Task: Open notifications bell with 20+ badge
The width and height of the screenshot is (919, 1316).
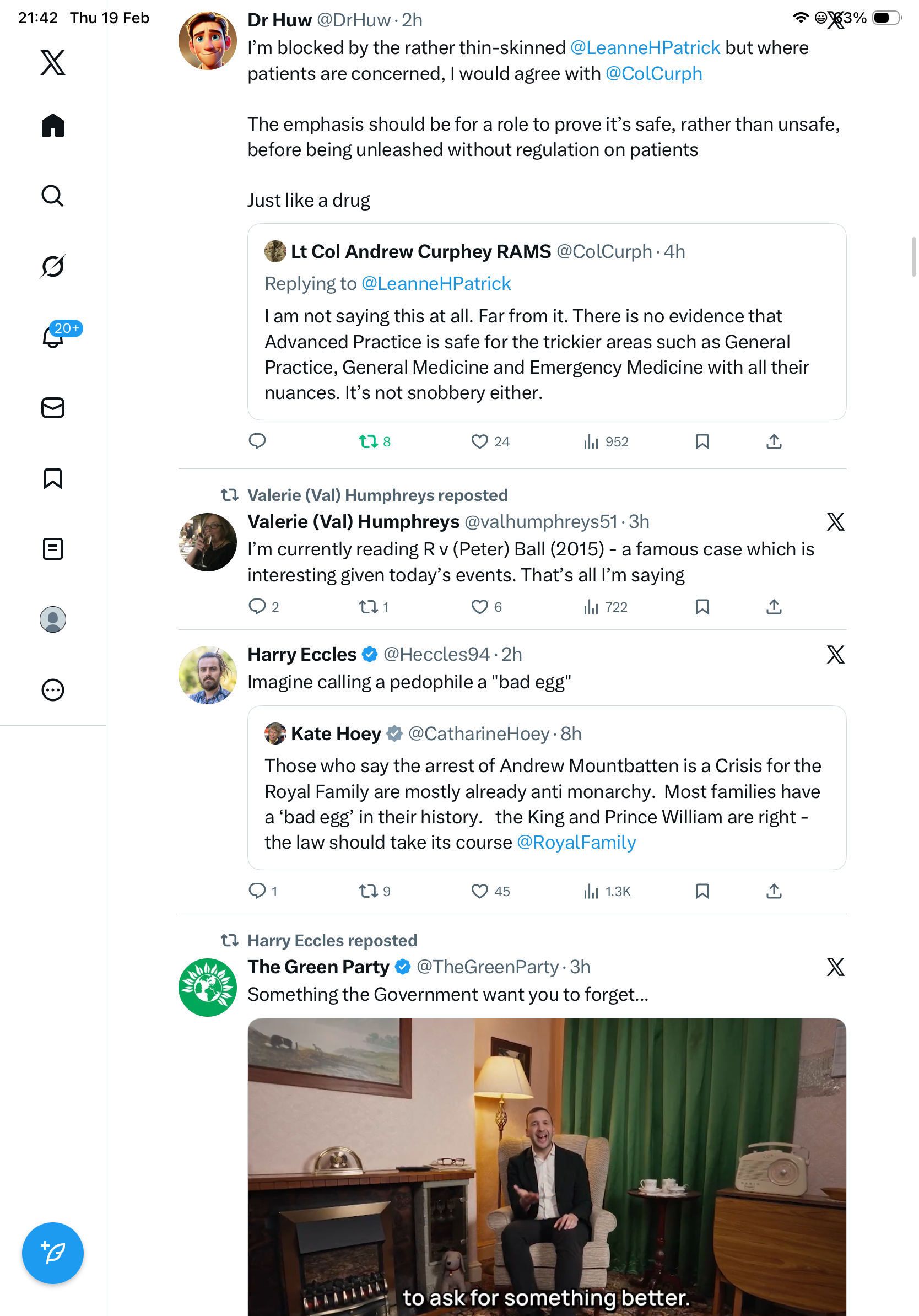Action: (x=54, y=337)
